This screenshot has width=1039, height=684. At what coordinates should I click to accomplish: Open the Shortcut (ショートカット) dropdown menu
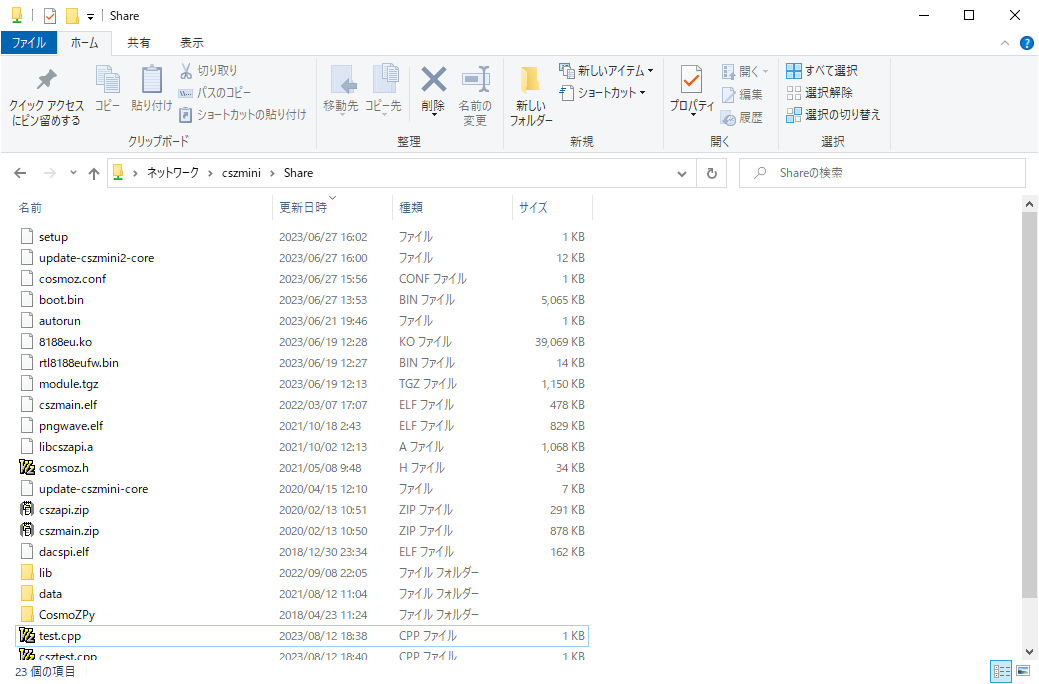603,93
